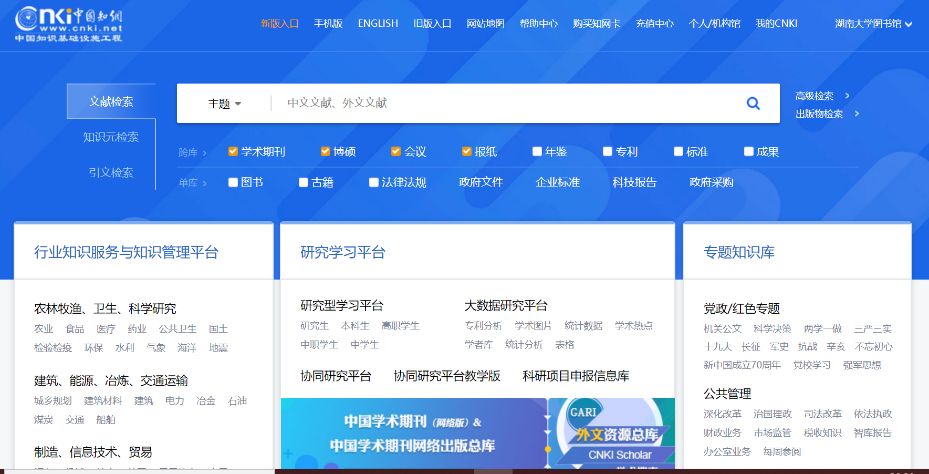Check the 法律法规 checkbox
Screen dimensions: 929x474
(x=373, y=182)
